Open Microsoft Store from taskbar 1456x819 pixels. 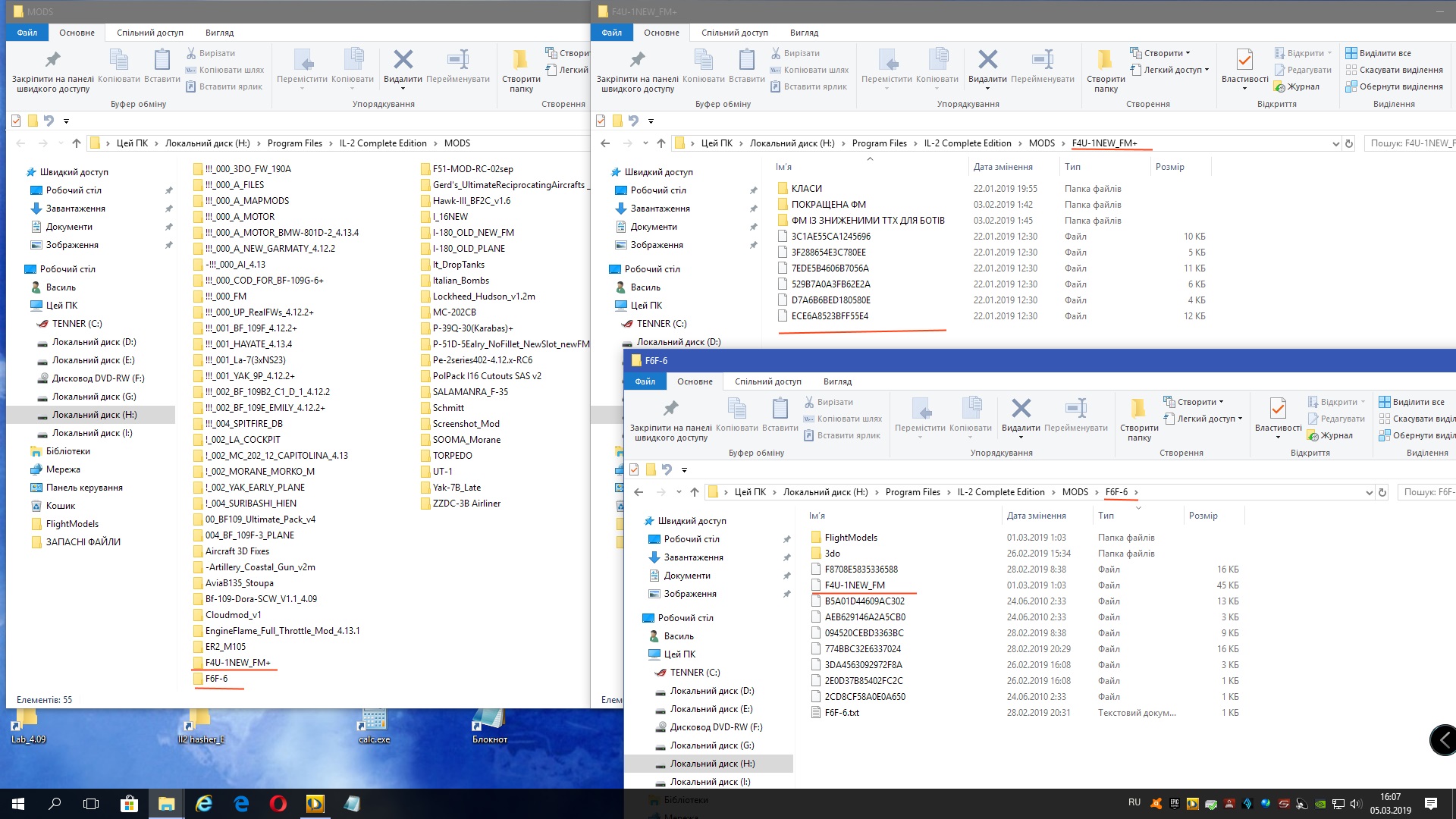129,804
